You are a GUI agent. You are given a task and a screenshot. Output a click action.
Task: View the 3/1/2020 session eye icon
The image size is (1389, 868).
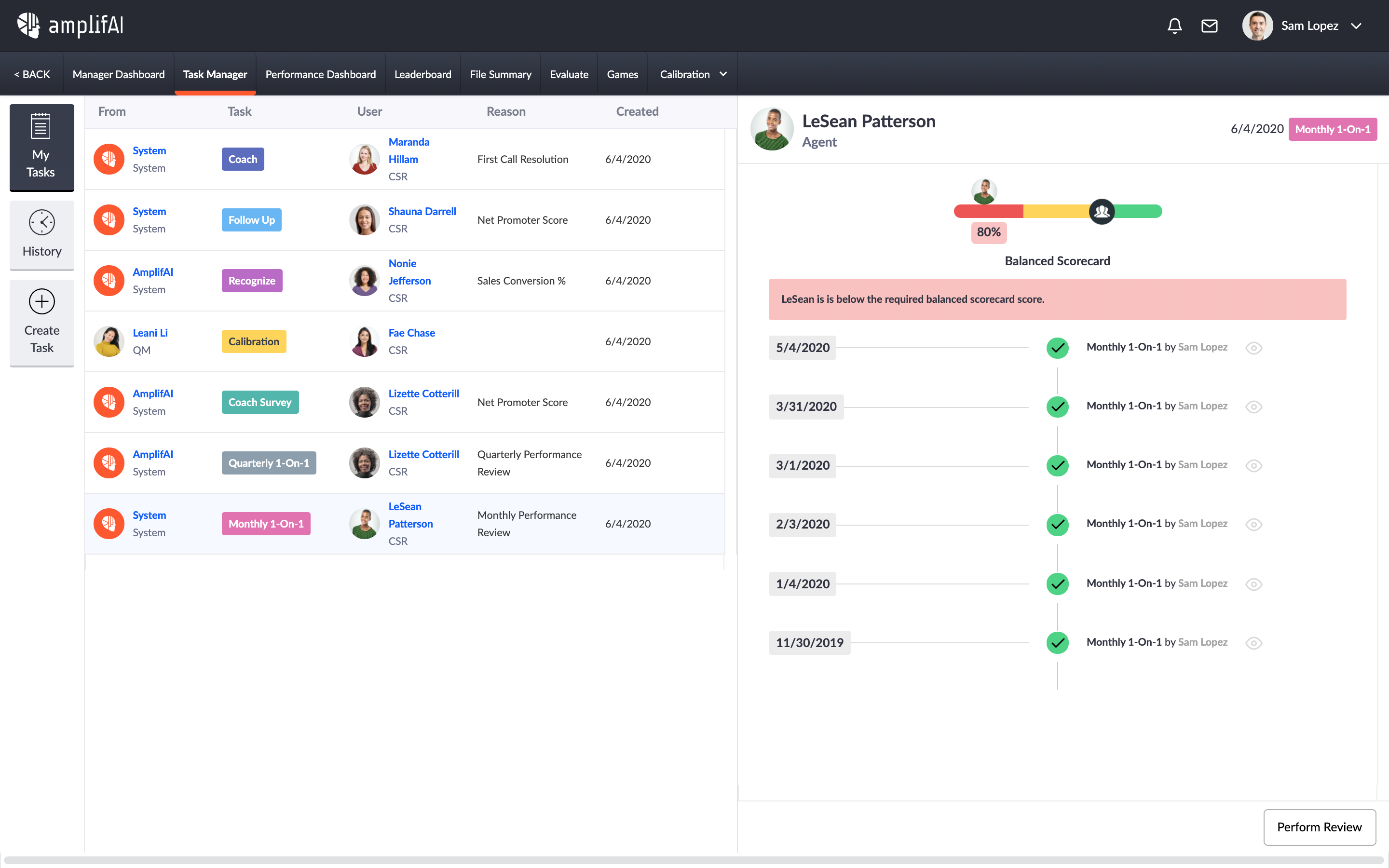1253,465
